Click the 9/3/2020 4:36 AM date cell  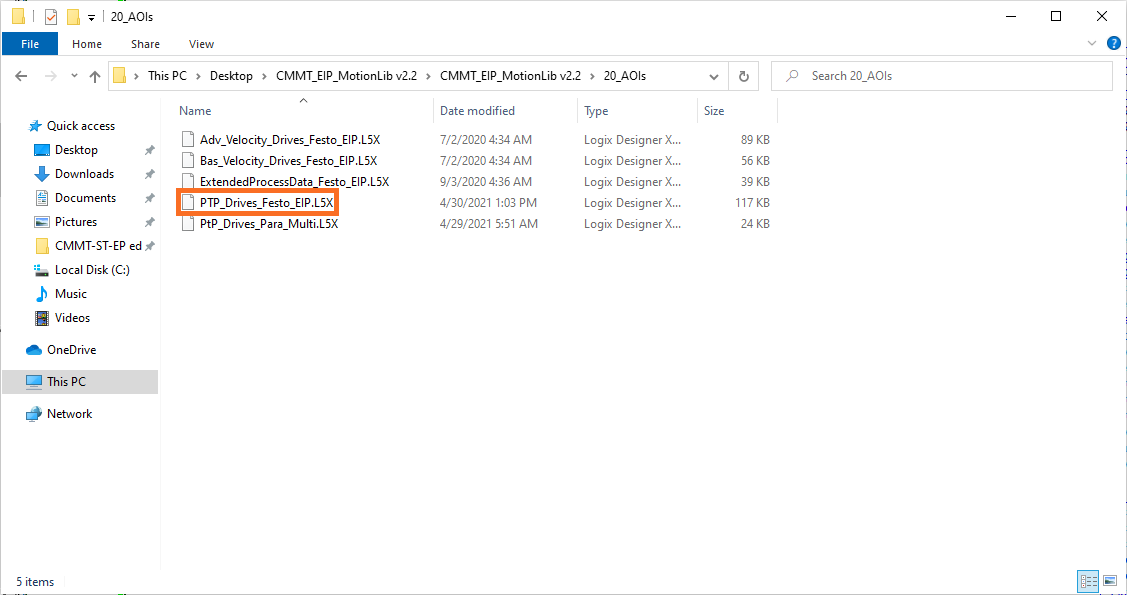pos(485,182)
